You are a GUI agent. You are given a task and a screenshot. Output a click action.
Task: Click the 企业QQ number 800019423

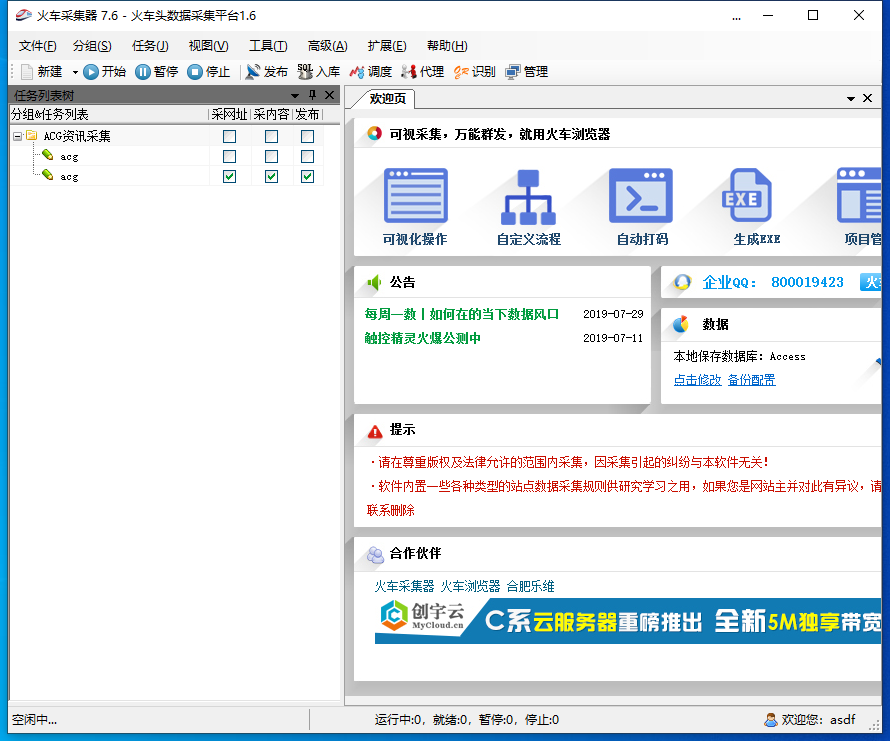pos(807,282)
